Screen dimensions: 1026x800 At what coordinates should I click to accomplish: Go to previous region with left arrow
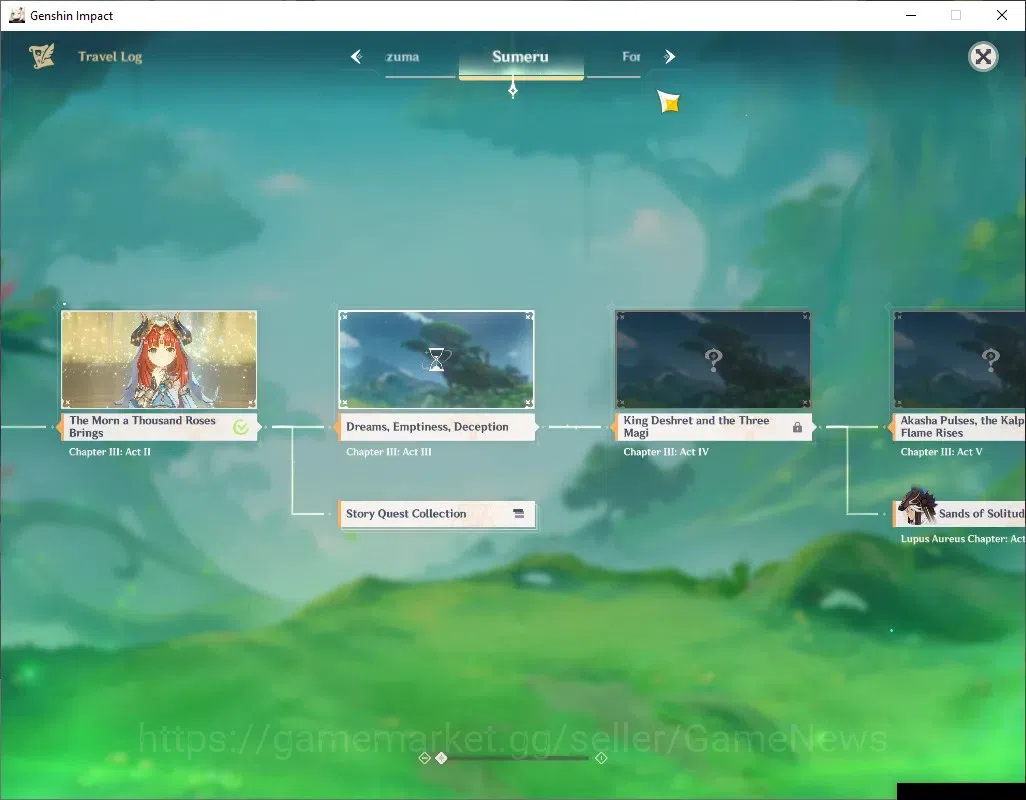pos(356,57)
